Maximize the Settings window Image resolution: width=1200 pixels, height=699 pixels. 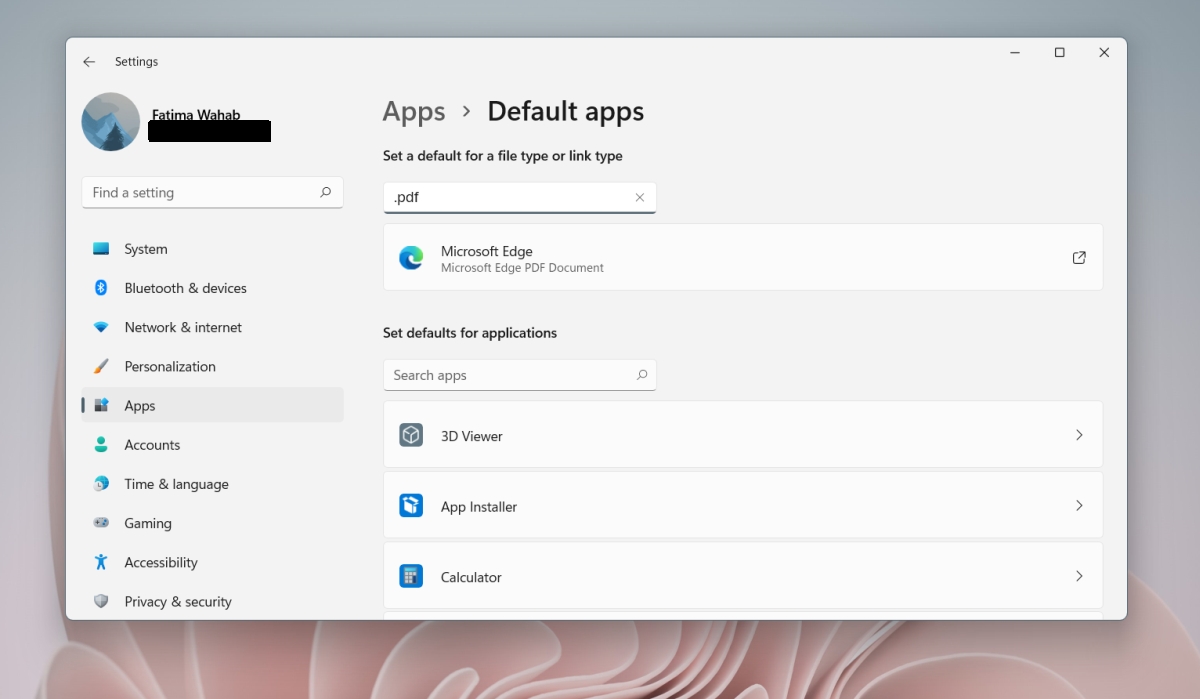coord(1059,53)
